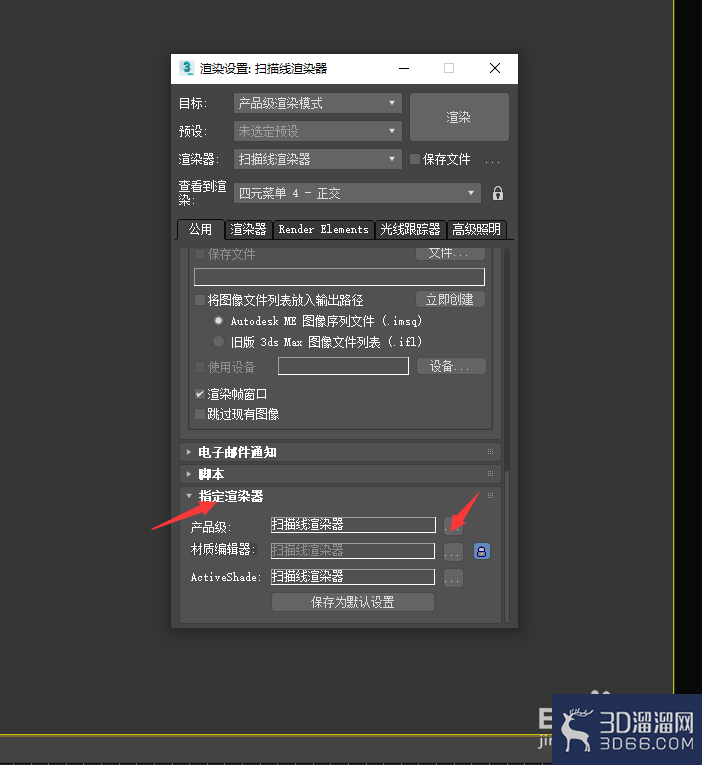Open the ActiveShade renderer chooser button

click(x=453, y=578)
